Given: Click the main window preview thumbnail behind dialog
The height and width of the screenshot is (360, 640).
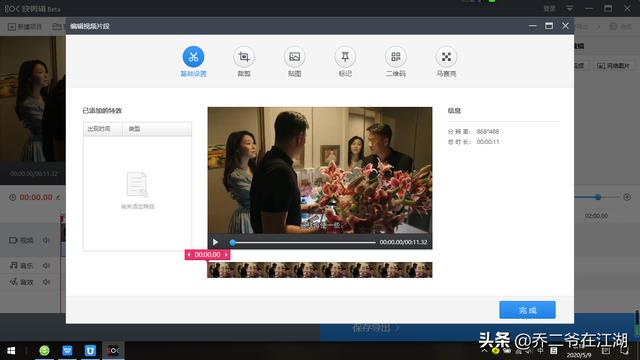Looking at the screenshot, I should tap(33, 99).
